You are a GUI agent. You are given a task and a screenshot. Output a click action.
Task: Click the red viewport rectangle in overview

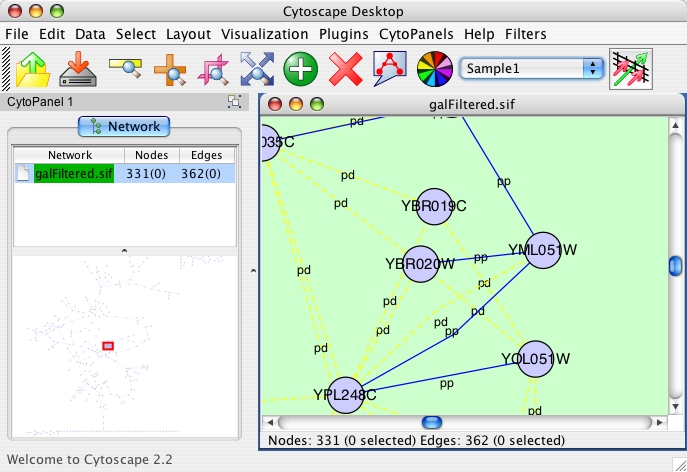click(x=108, y=346)
